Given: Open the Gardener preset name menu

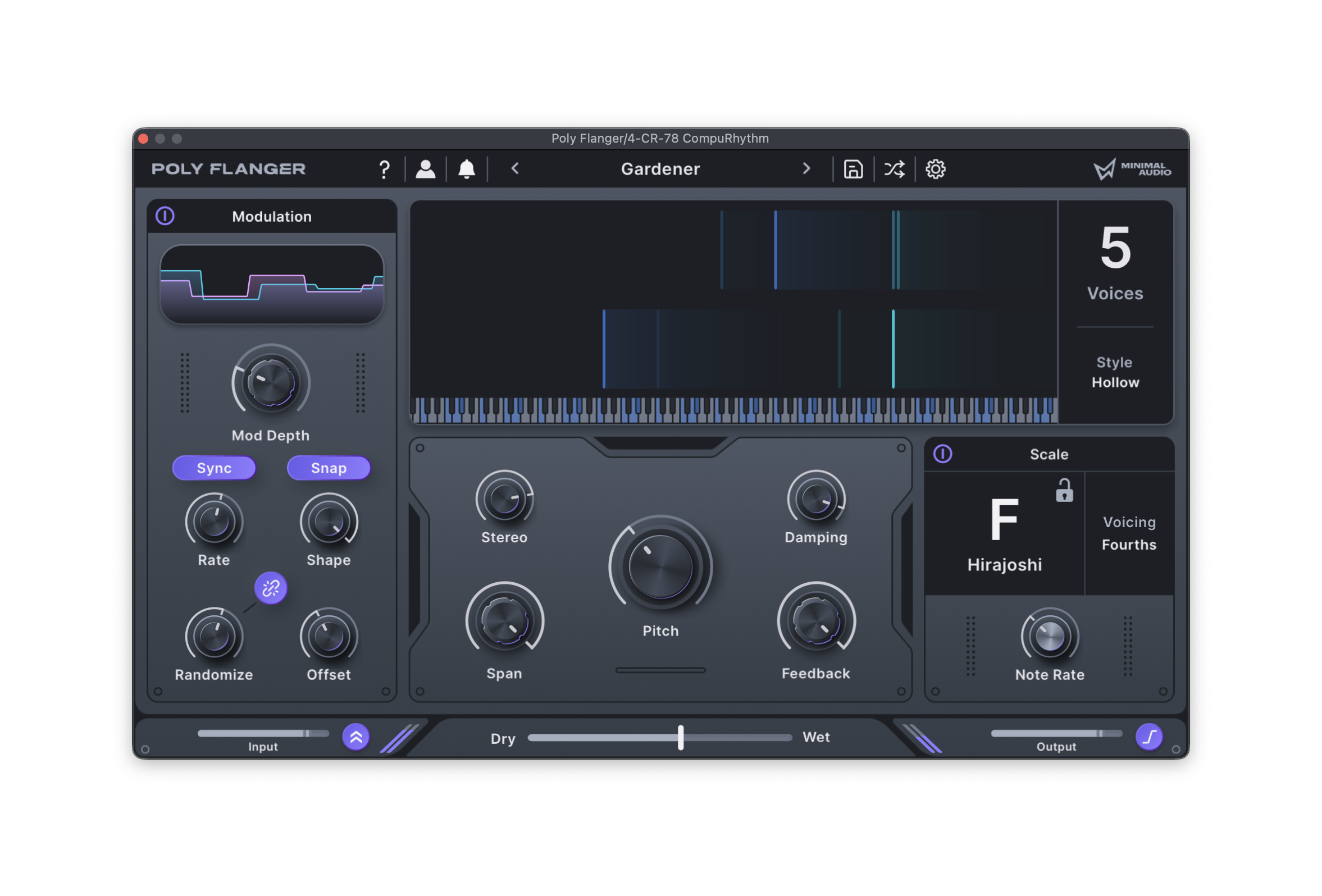Looking at the screenshot, I should click(660, 169).
